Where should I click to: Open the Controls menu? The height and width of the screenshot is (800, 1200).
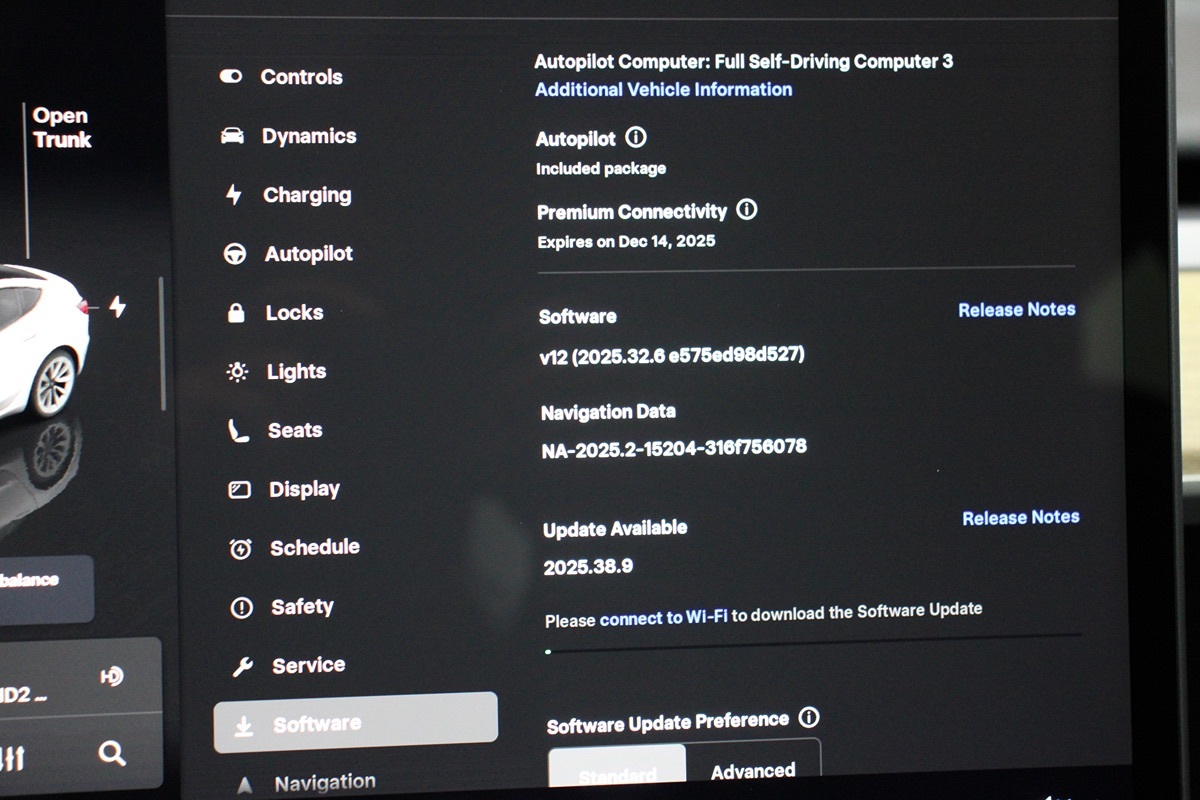pyautogui.click(x=300, y=77)
